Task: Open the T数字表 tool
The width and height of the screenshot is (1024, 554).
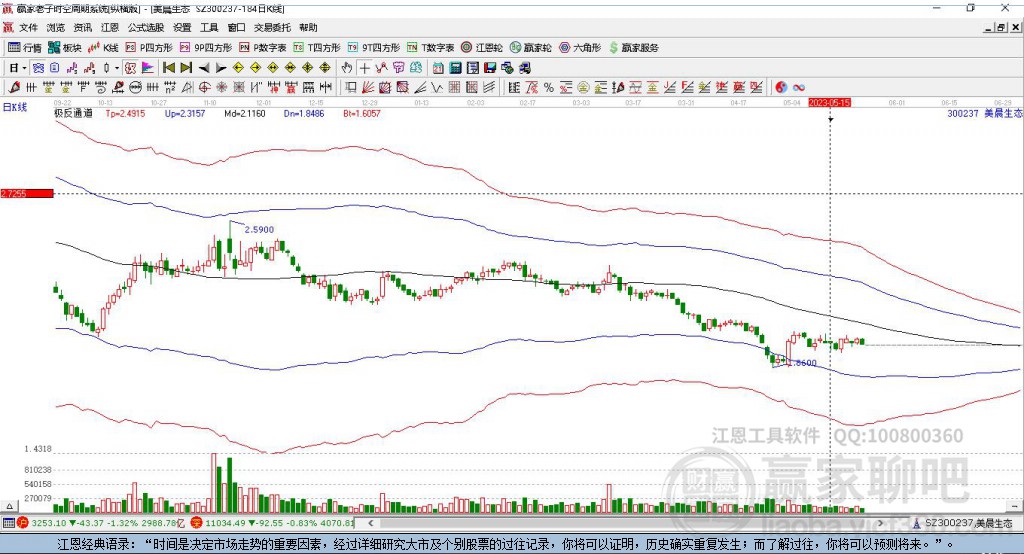Action: click(x=430, y=48)
